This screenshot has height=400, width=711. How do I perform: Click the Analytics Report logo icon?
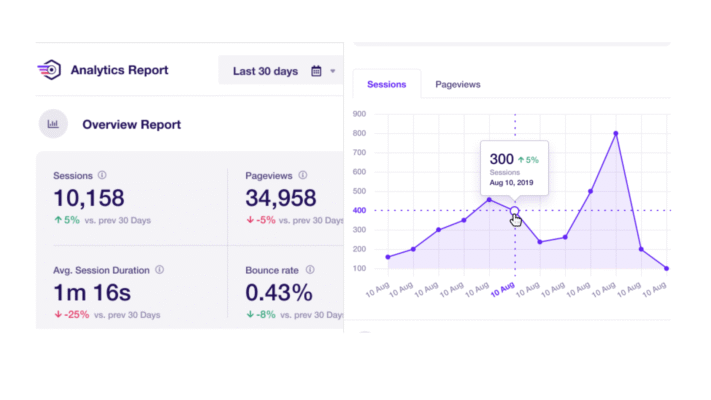click(x=48, y=70)
